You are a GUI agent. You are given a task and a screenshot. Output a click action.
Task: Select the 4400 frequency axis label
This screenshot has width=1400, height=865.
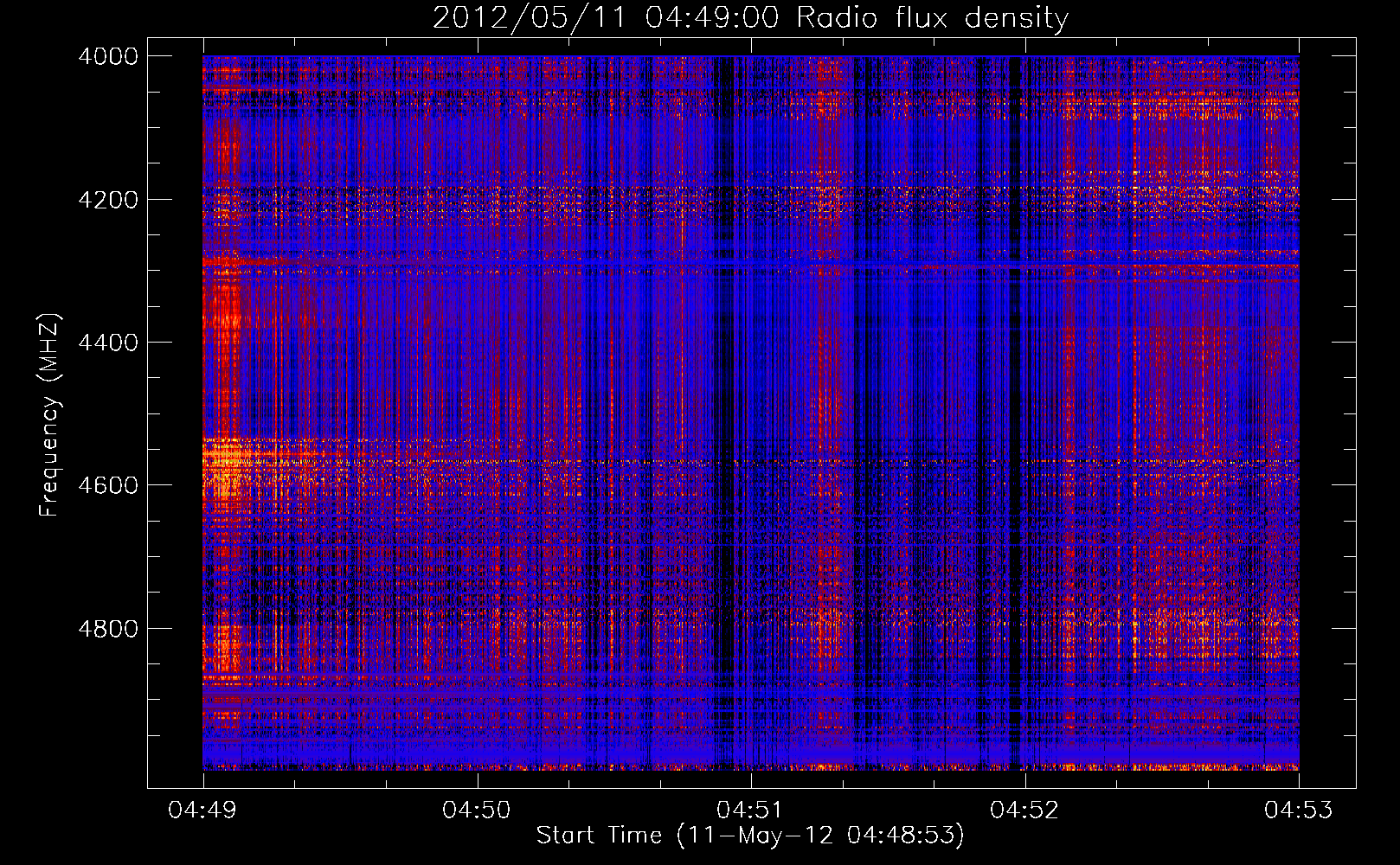[108, 343]
